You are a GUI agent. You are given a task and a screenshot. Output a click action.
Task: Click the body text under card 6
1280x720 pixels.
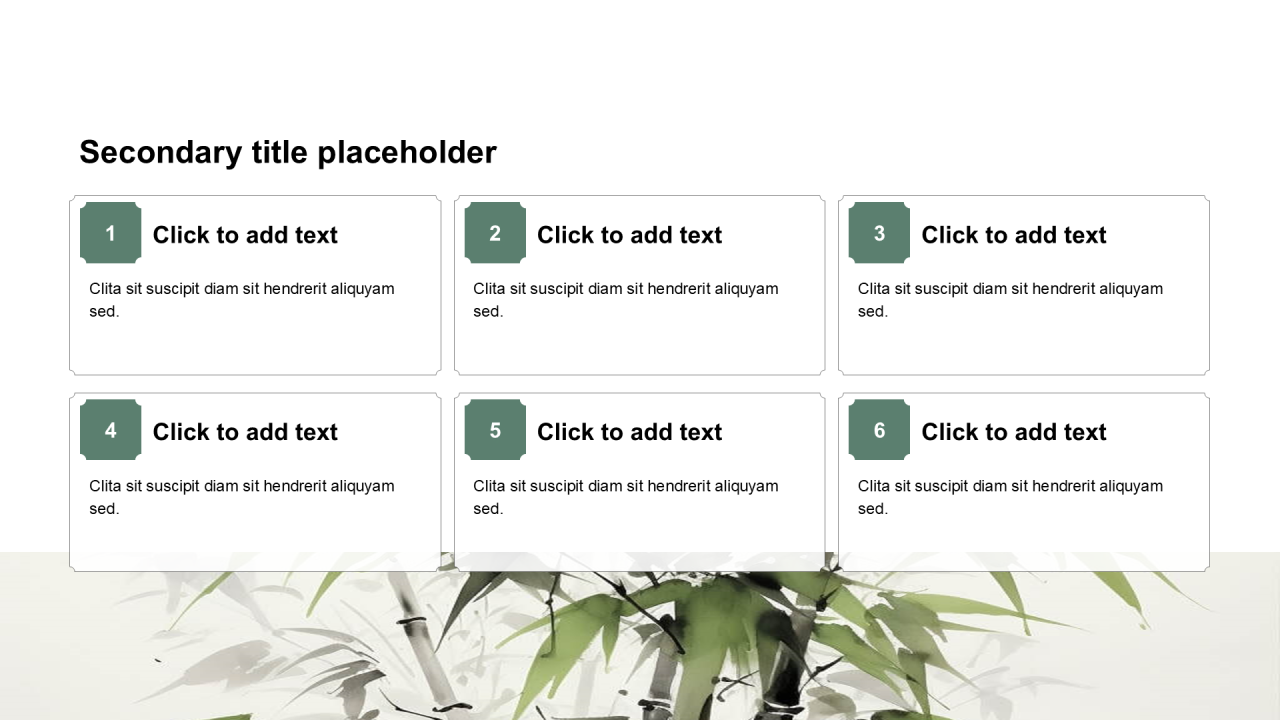click(1010, 497)
